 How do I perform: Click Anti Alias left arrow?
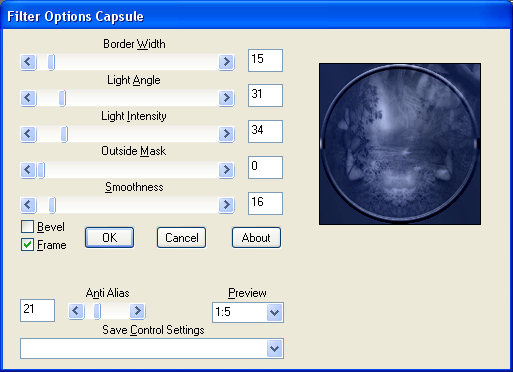[76, 311]
